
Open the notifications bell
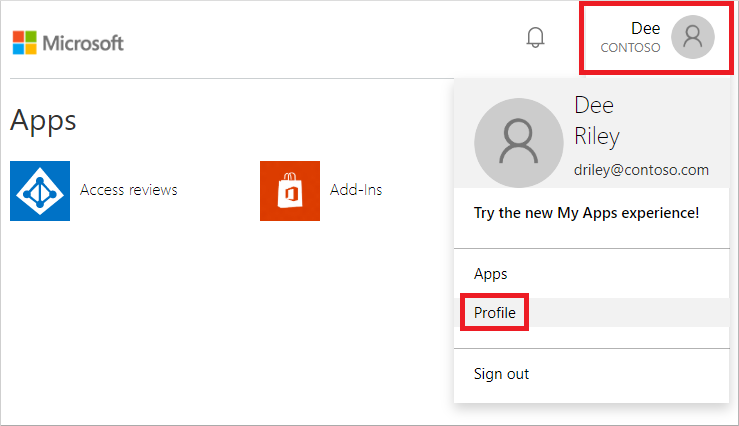coord(536,38)
